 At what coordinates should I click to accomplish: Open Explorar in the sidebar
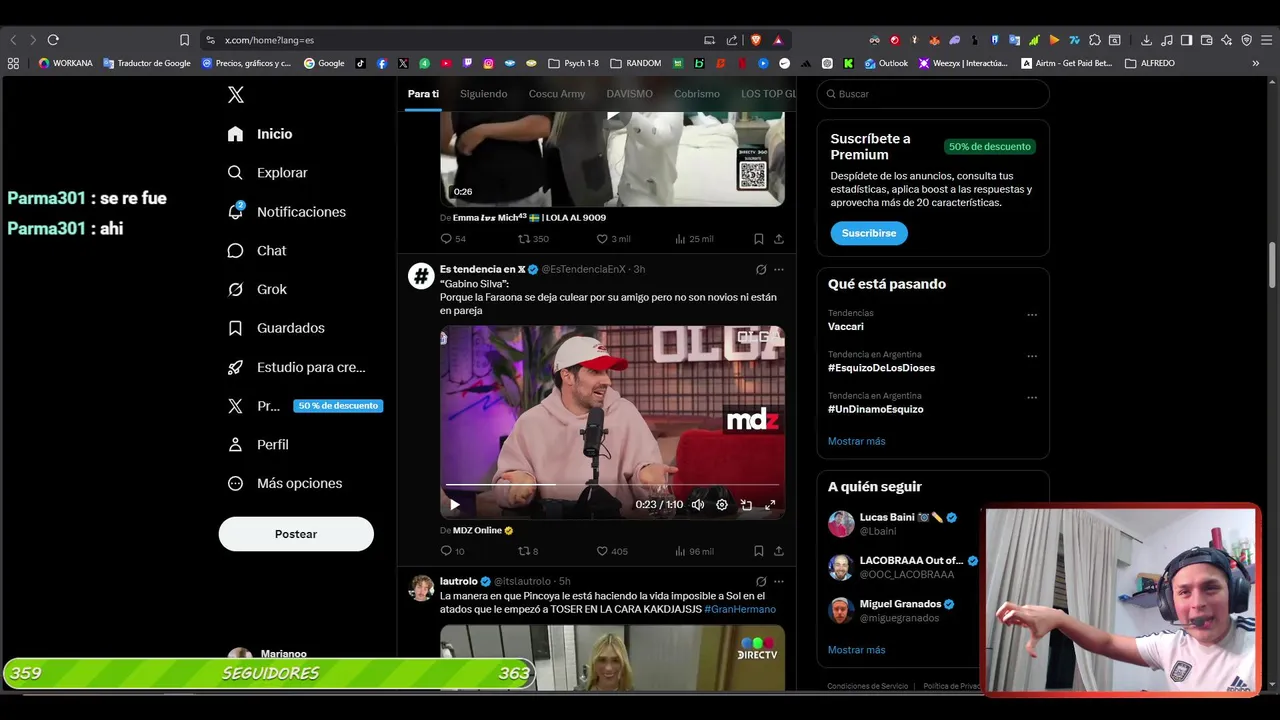tap(267, 173)
